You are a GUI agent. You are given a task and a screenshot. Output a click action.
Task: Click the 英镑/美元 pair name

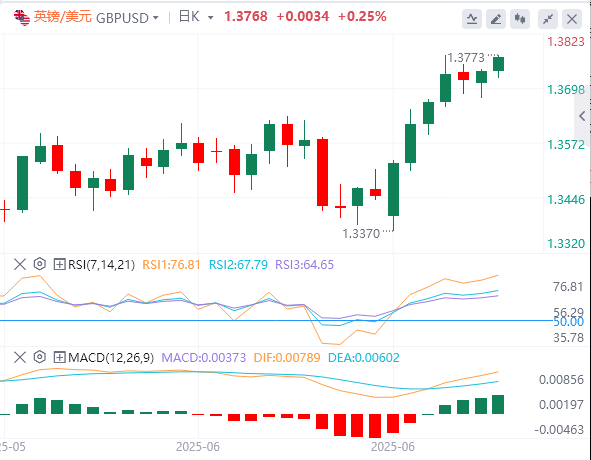click(63, 17)
